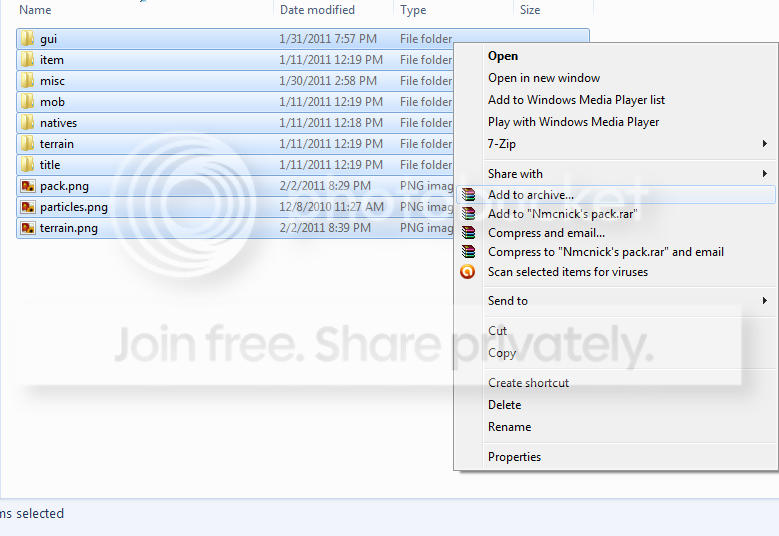779x536 pixels.
Task: Sort files by Name column header
Action: 36,10
